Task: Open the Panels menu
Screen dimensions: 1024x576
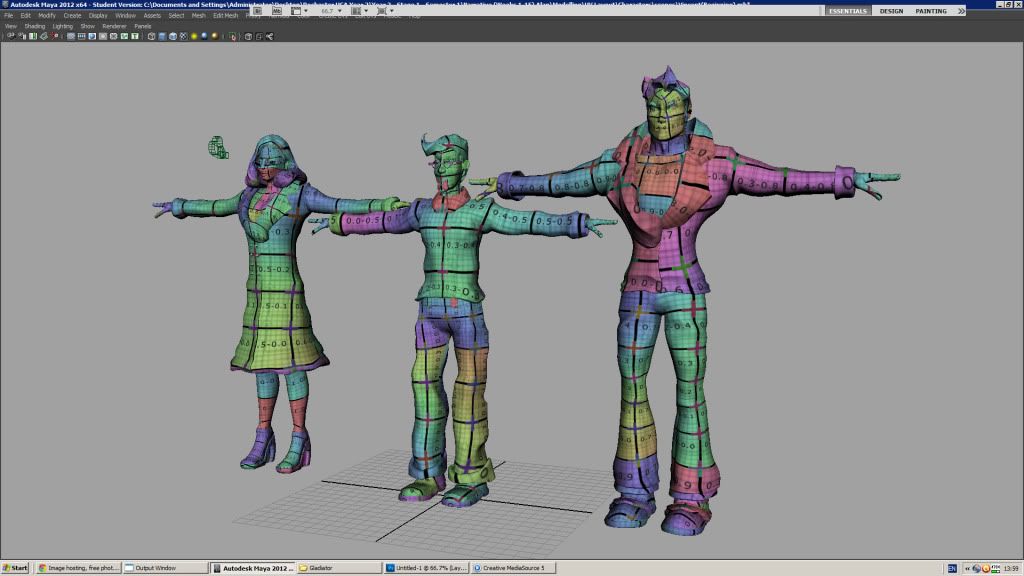Action: click(142, 26)
